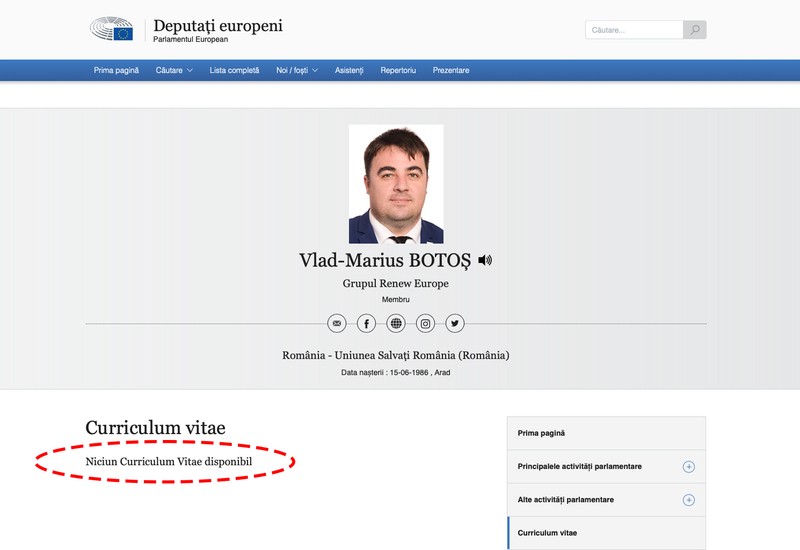Click the name Vlad-Marius BOTOȘ
The width and height of the screenshot is (800, 550).
coord(385,261)
